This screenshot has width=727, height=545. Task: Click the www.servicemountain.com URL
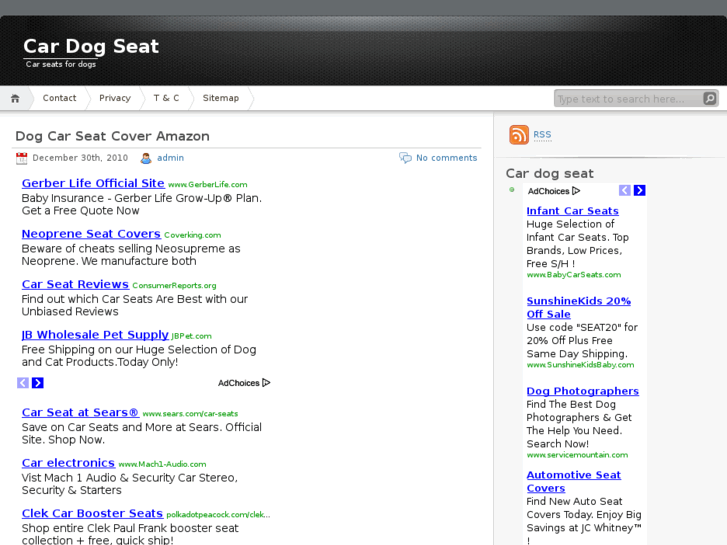[577, 455]
